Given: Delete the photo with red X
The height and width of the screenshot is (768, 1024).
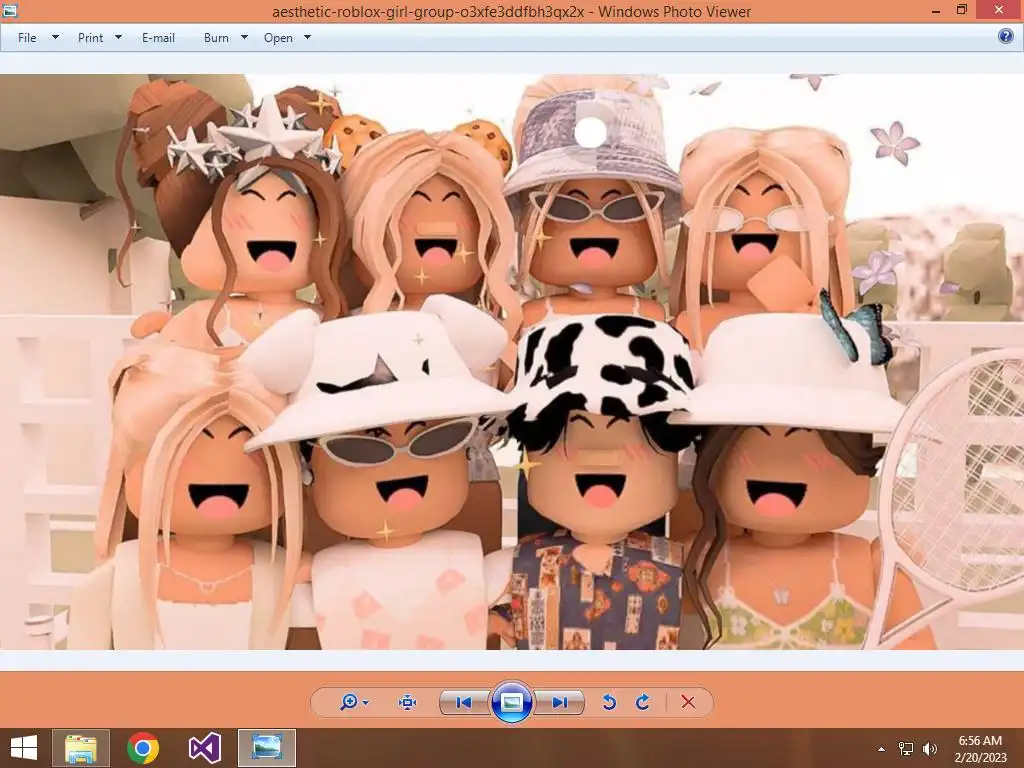Looking at the screenshot, I should tap(688, 702).
